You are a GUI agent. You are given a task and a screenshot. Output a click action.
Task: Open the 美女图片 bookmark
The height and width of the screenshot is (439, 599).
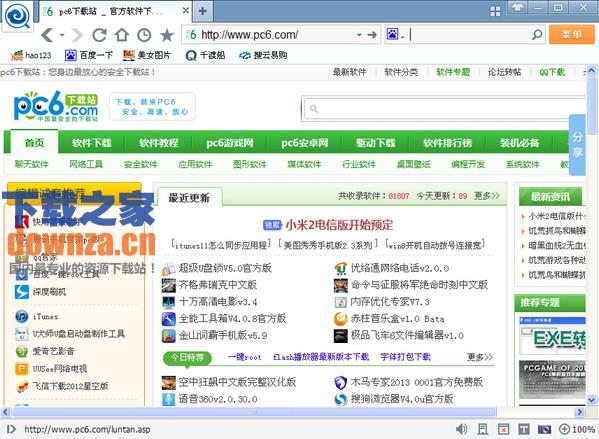147,55
